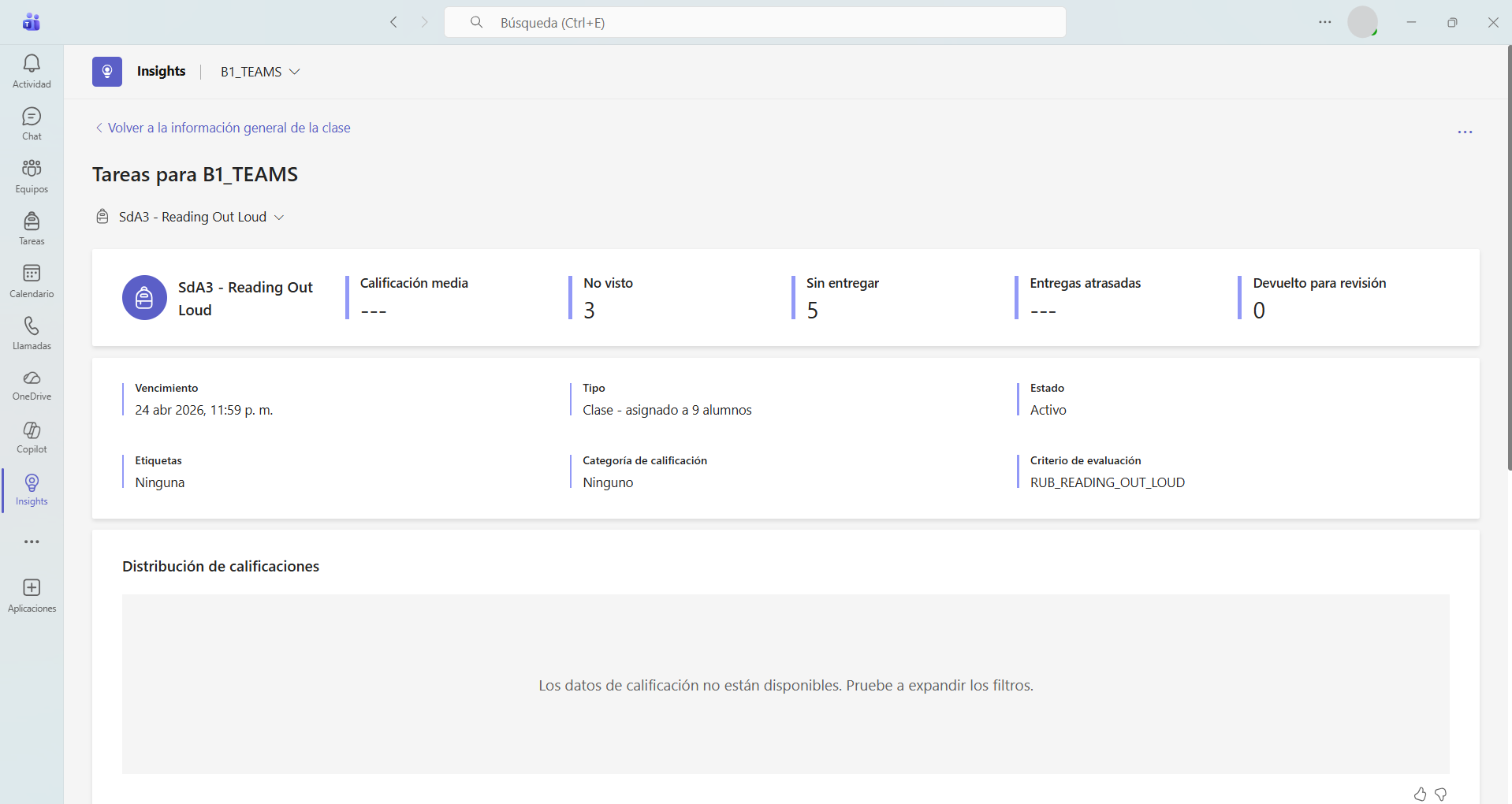The image size is (1512, 804).
Task: Click the purple Insights lightbulb icon
Action: pyautogui.click(x=107, y=72)
